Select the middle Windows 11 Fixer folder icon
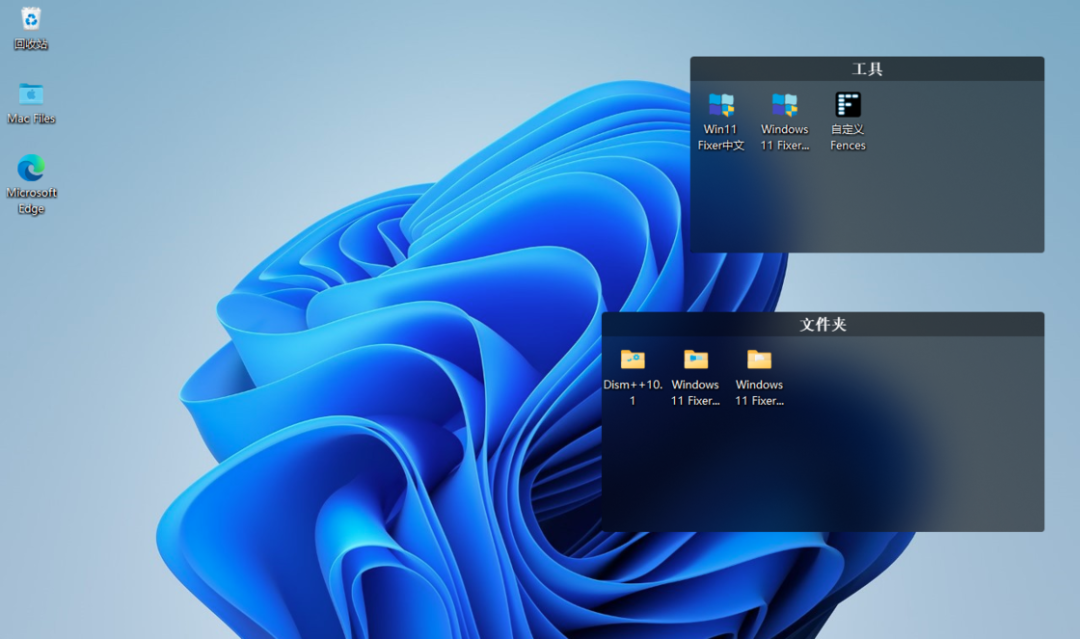Viewport: 1080px width, 639px height. pyautogui.click(x=696, y=360)
